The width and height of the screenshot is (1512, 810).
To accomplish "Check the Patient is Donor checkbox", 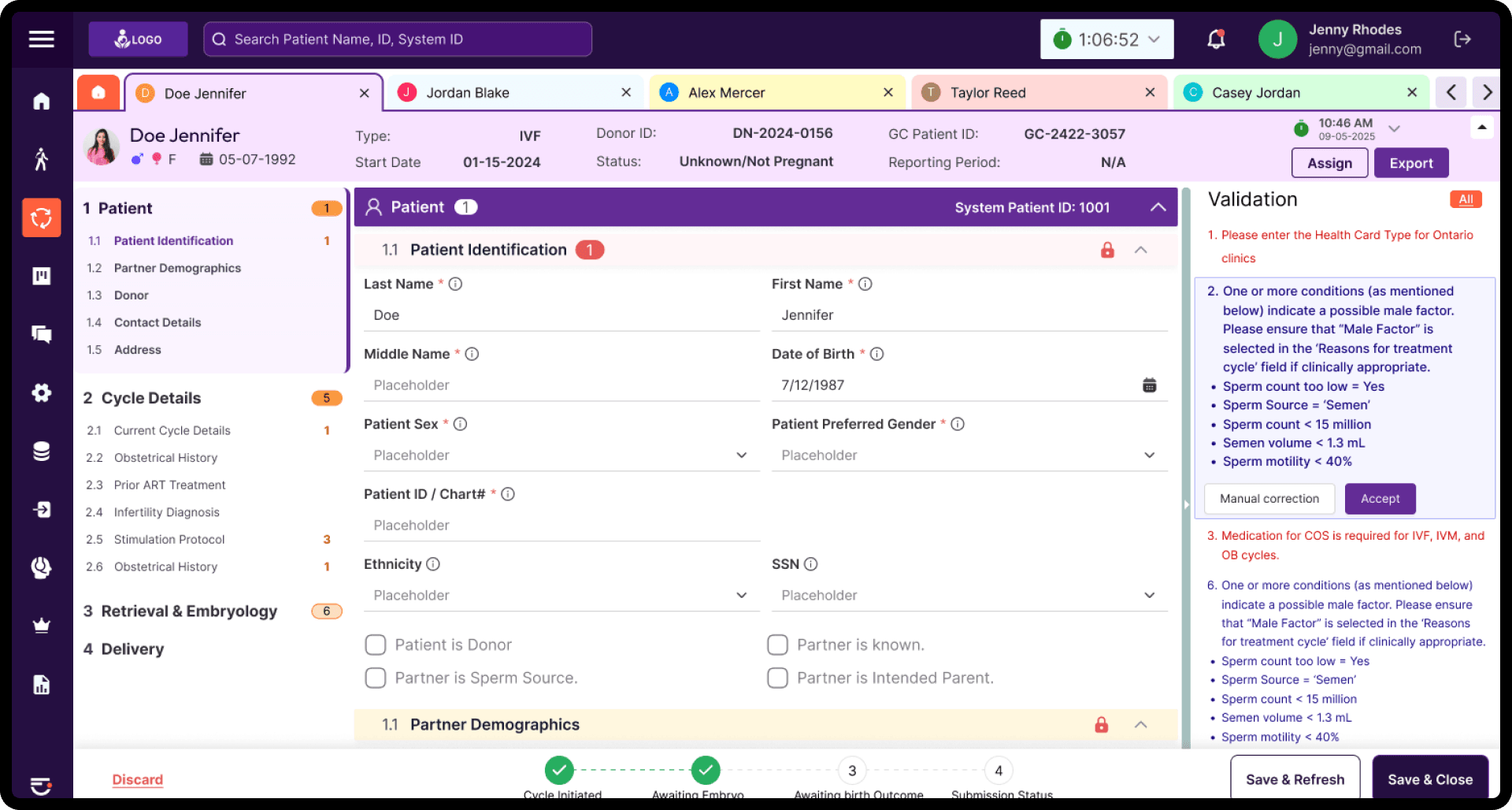I will (x=376, y=645).
